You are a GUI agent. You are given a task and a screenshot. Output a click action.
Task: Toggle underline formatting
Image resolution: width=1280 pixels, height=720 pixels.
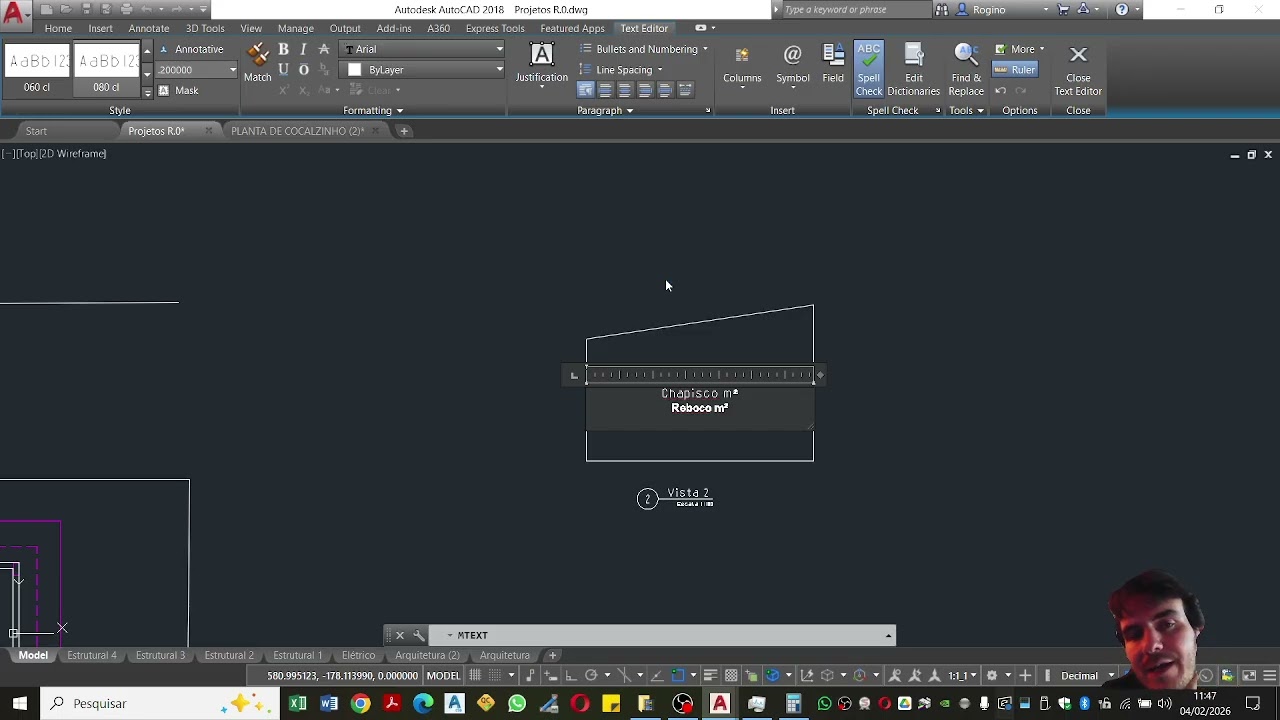[x=284, y=69]
